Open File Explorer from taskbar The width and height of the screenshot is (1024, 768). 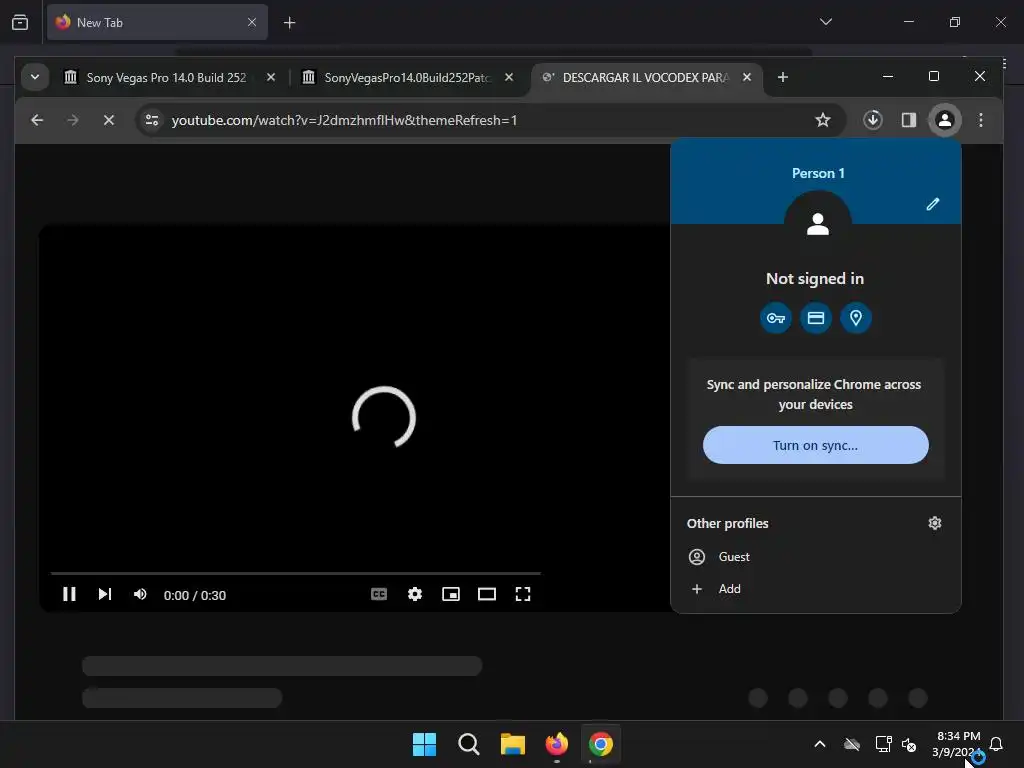pyautogui.click(x=513, y=744)
